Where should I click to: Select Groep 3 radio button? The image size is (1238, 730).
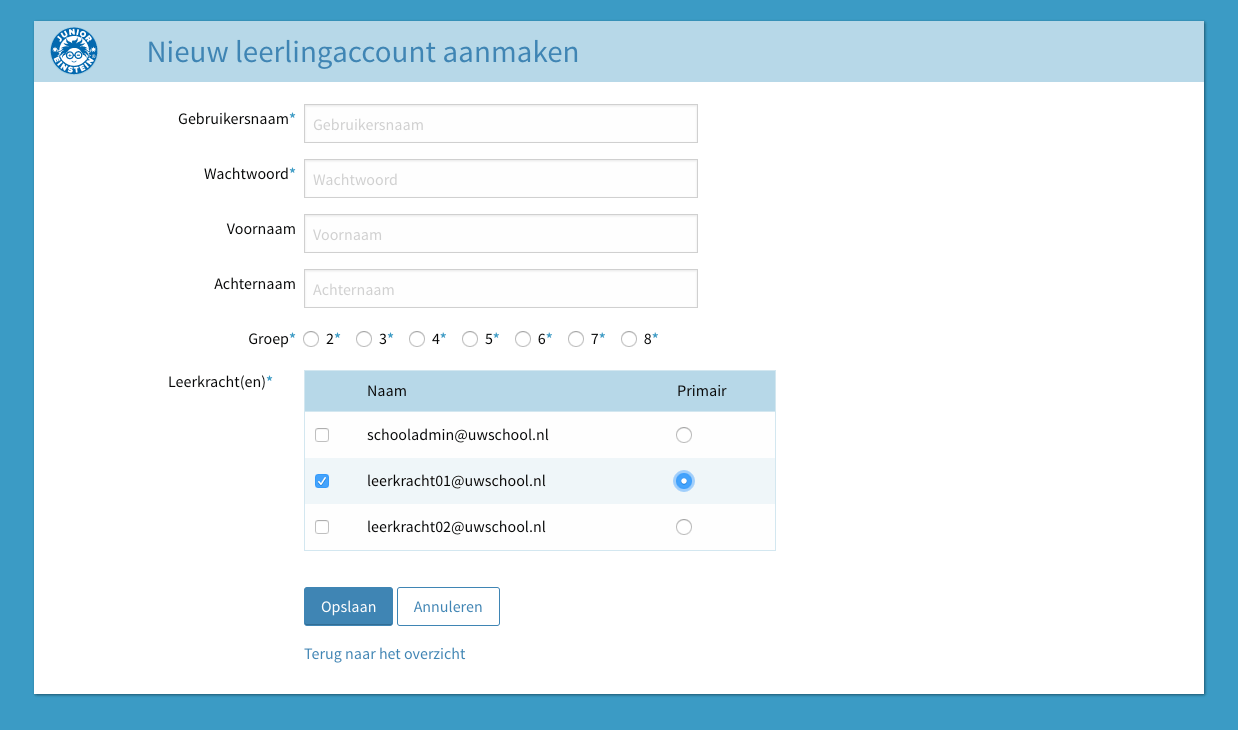click(x=364, y=339)
